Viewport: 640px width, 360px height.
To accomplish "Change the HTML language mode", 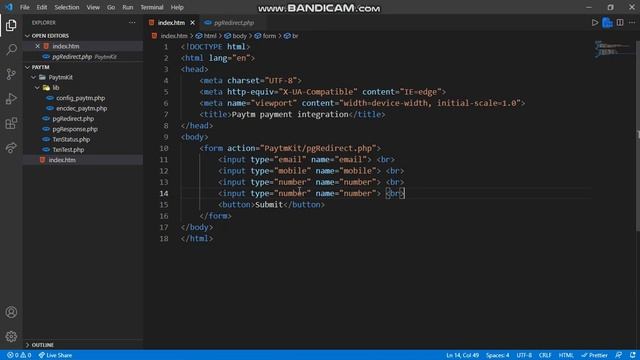I will click(x=566, y=355).
